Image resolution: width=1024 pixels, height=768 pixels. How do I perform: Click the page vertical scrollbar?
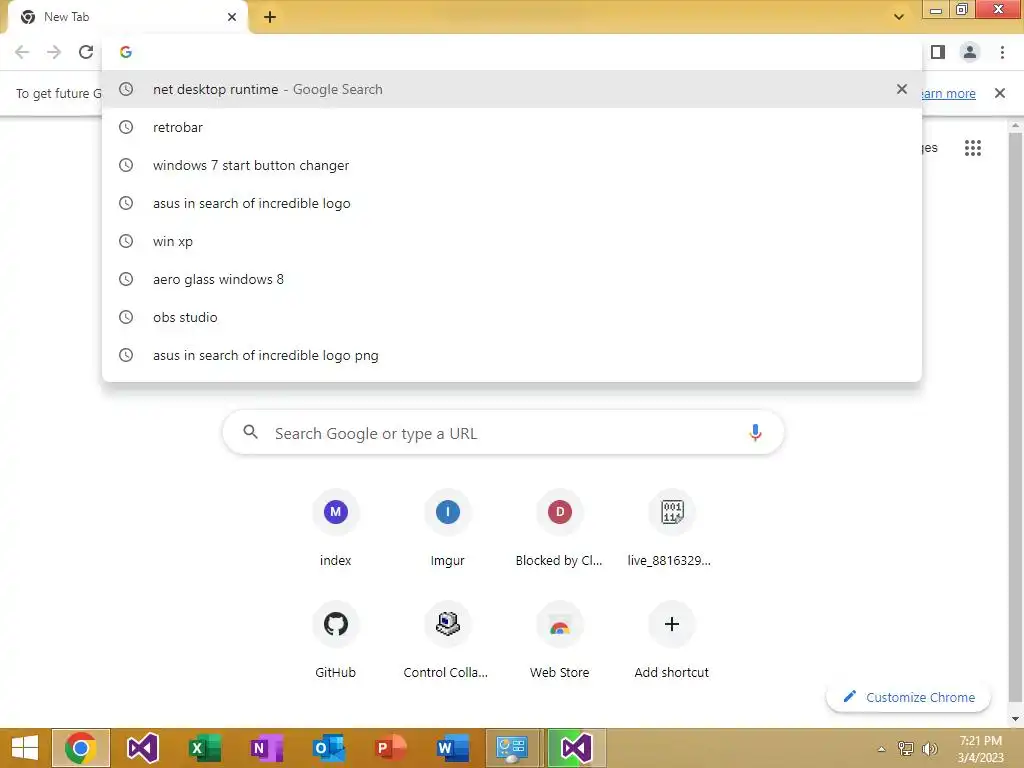[x=1015, y=418]
